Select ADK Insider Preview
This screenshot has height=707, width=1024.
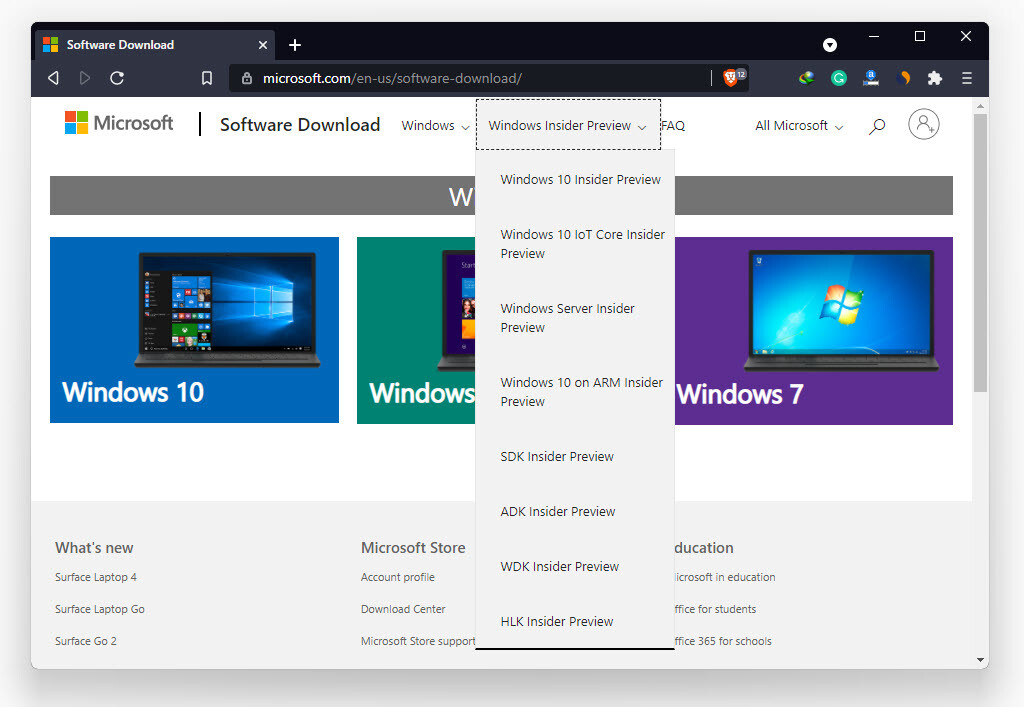(x=558, y=511)
